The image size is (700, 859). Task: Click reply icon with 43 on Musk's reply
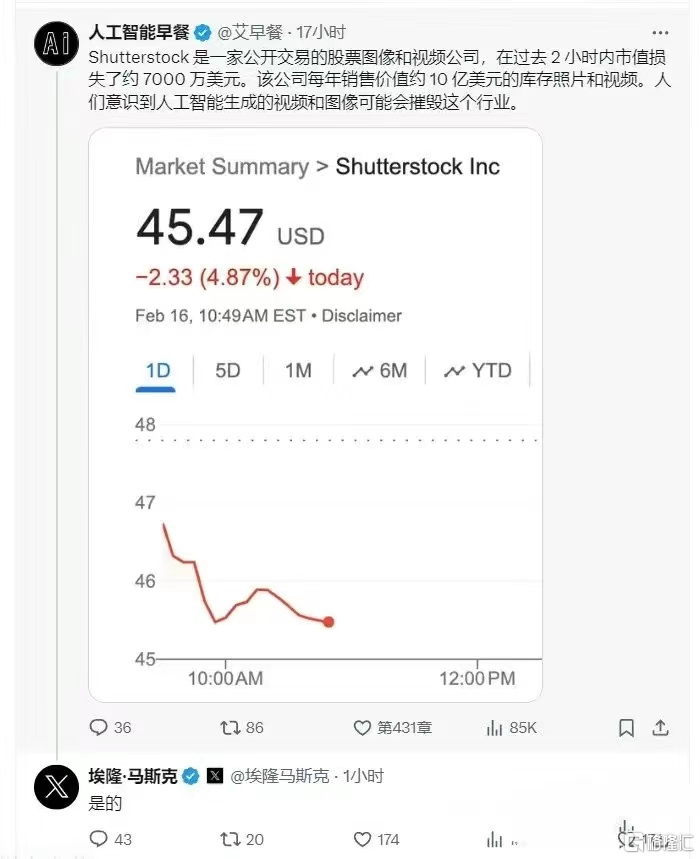(x=99, y=839)
